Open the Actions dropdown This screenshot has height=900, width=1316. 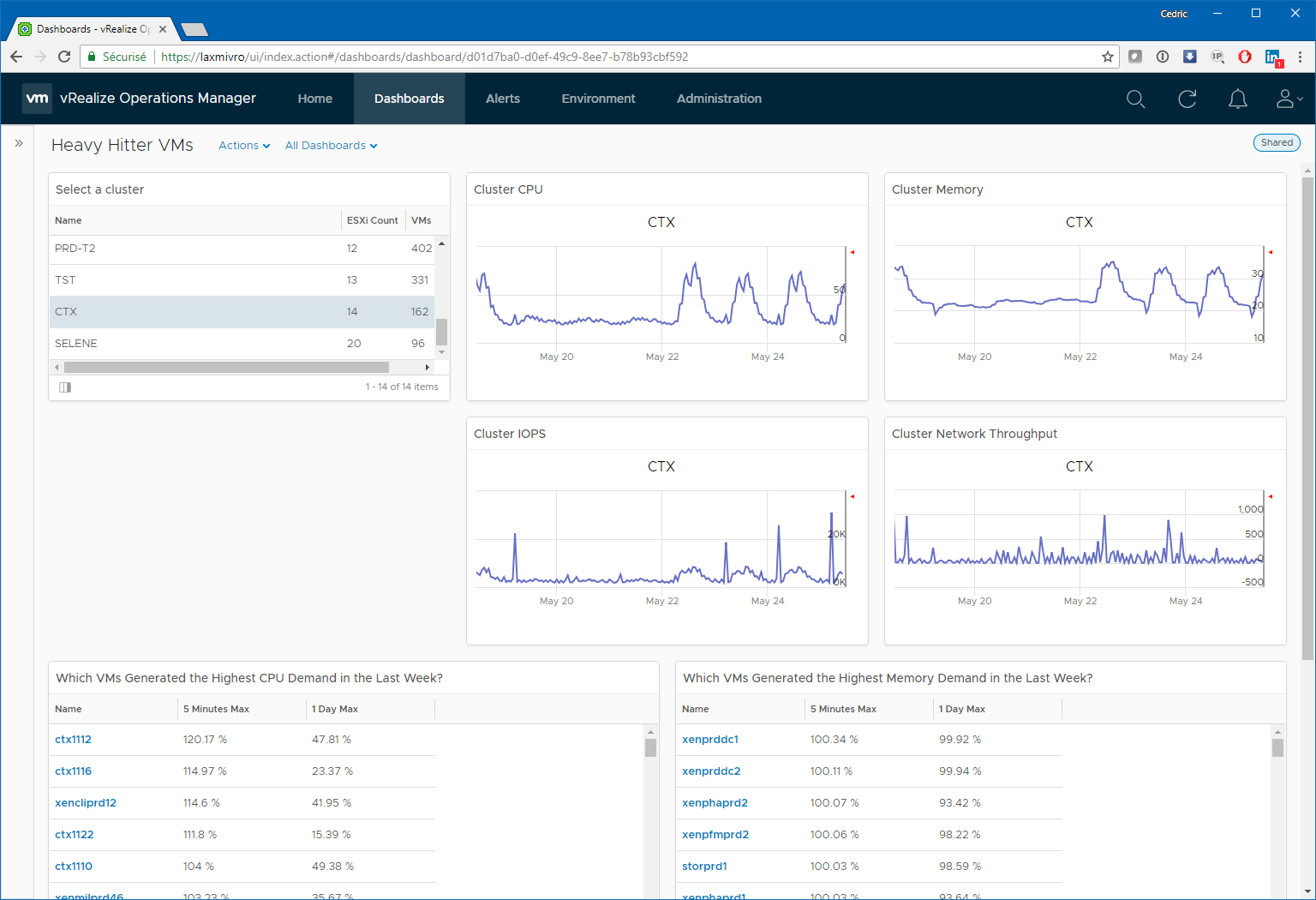point(244,146)
